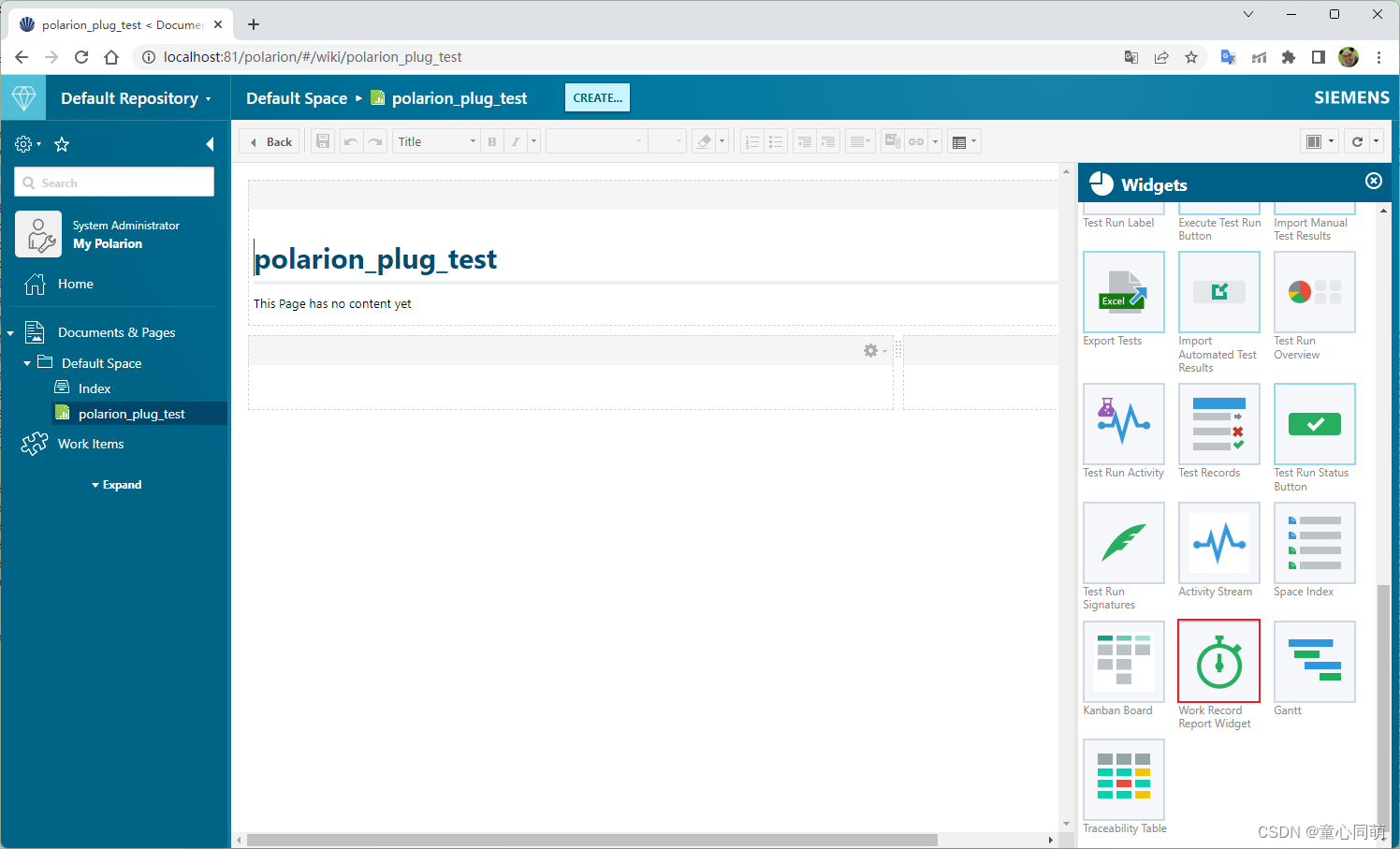Open the empty font size dropdown
This screenshot has width=1400, height=849.
click(667, 142)
